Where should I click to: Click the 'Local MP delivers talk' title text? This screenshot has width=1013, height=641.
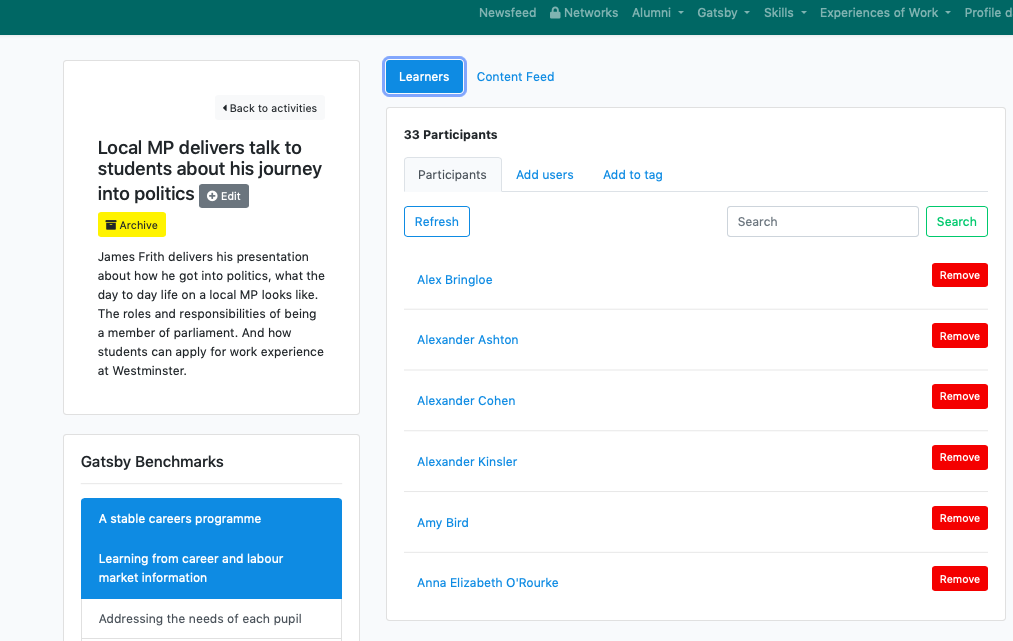click(209, 170)
